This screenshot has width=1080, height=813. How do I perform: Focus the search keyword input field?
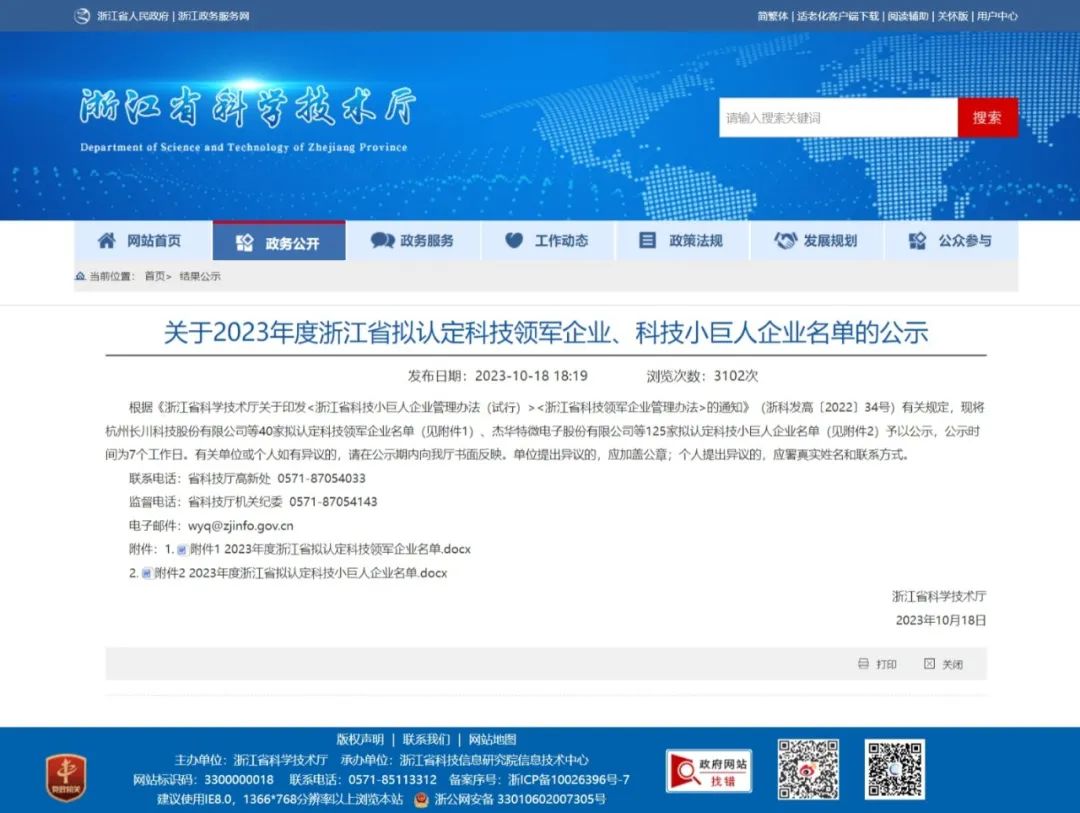[838, 118]
